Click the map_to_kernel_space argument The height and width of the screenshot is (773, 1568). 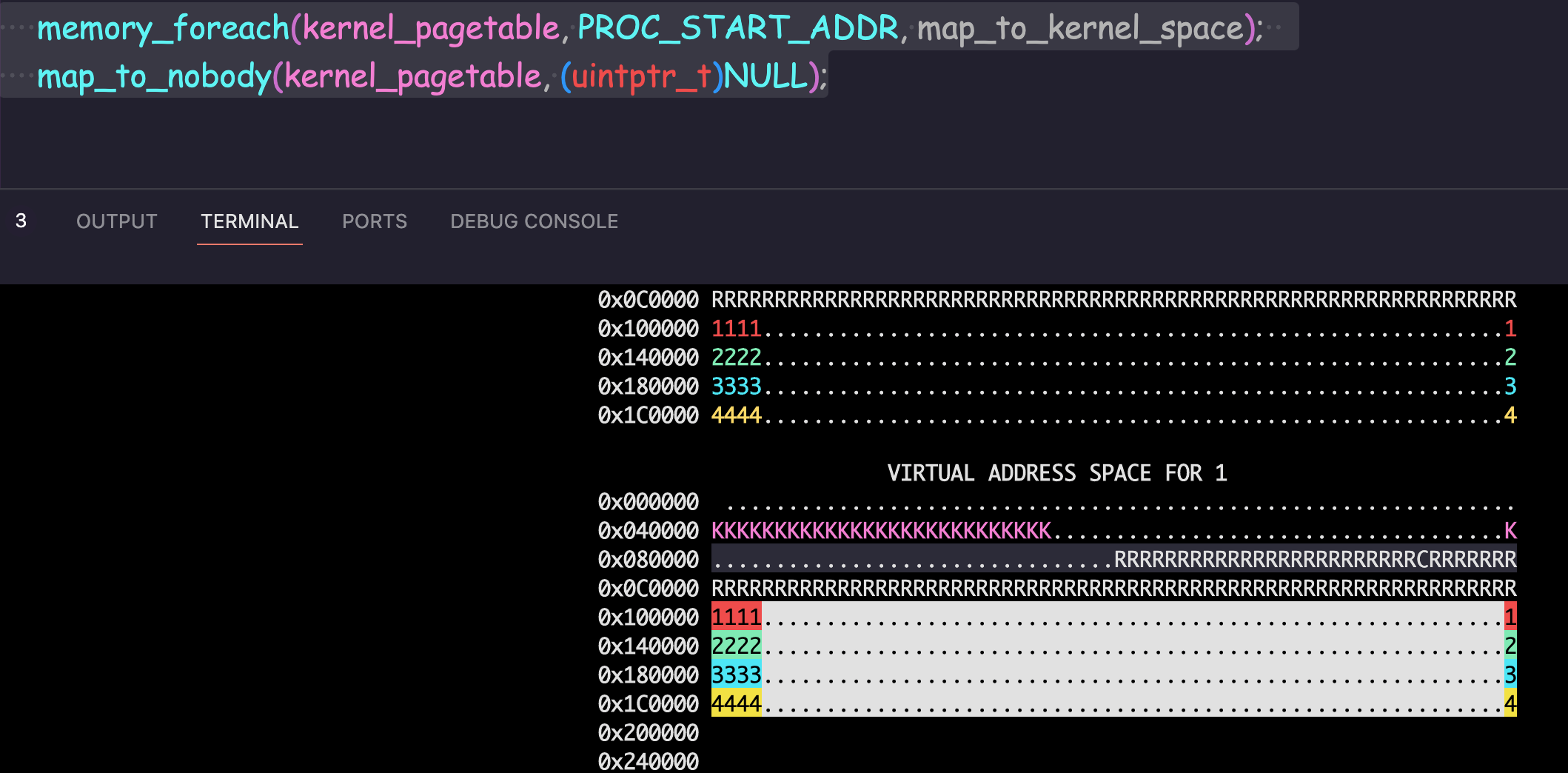point(1081,29)
